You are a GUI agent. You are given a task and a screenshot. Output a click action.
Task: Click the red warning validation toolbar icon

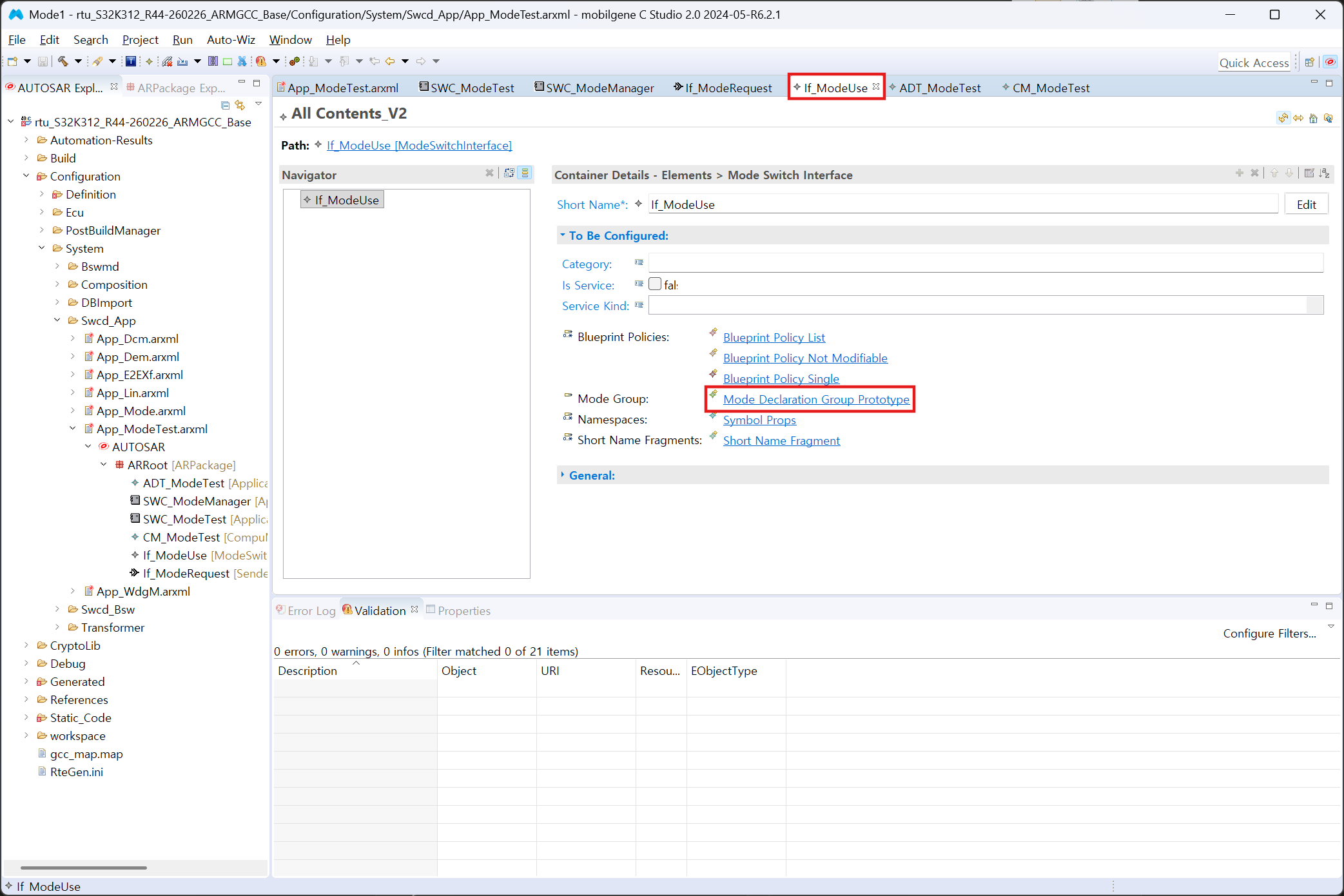pos(260,61)
